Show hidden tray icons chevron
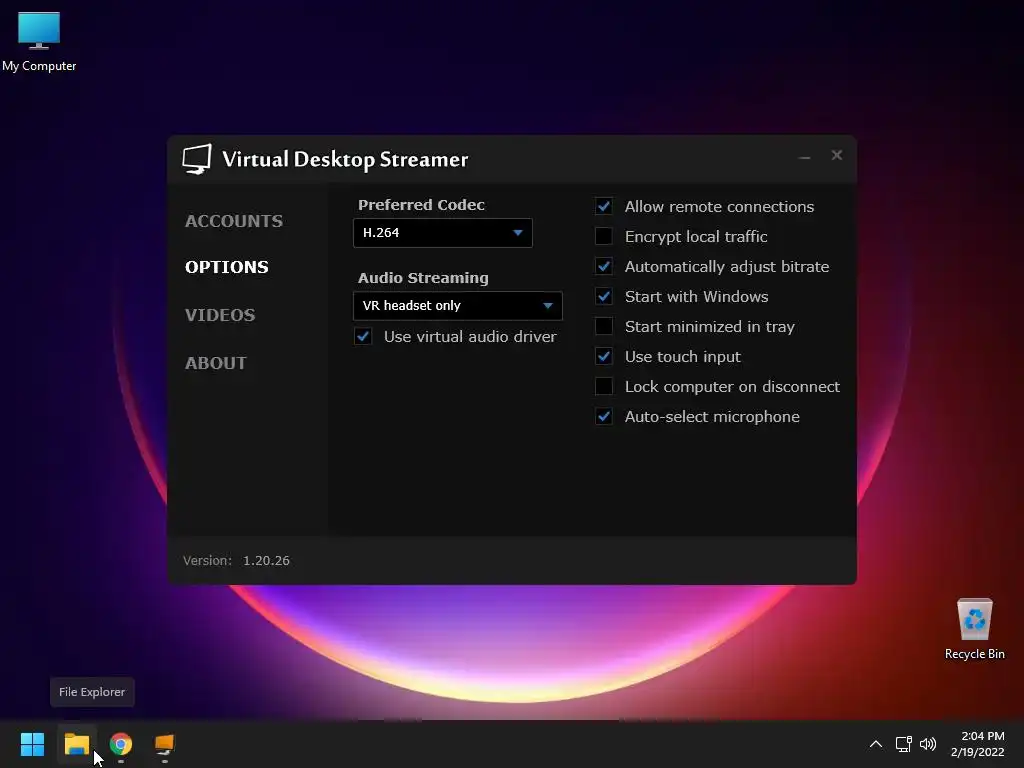1024x768 pixels. coord(876,744)
